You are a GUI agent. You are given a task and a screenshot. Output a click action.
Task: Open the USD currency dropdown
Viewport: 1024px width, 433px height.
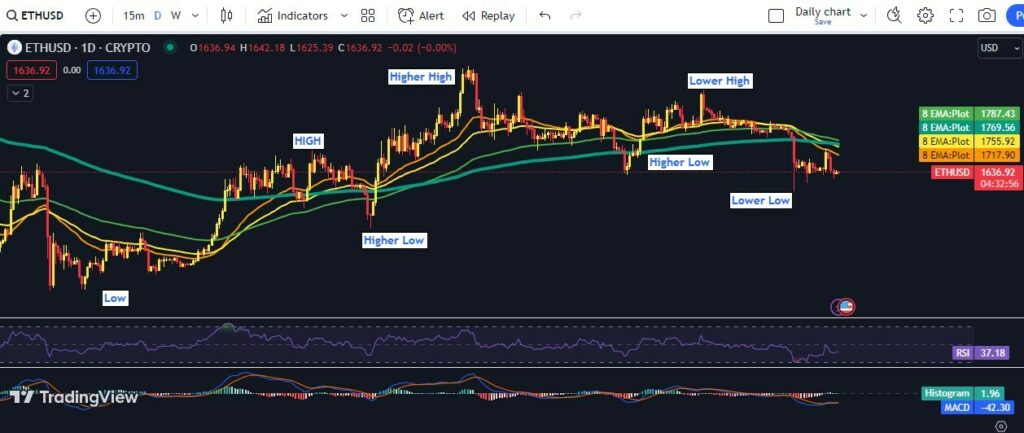pyautogui.click(x=998, y=48)
